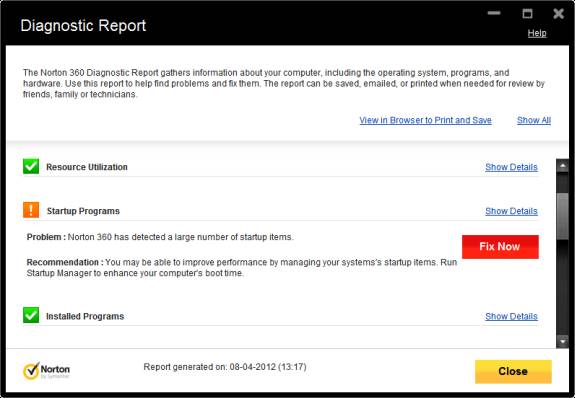Show details for Startup Programs
The width and height of the screenshot is (575, 398).
[x=511, y=211]
